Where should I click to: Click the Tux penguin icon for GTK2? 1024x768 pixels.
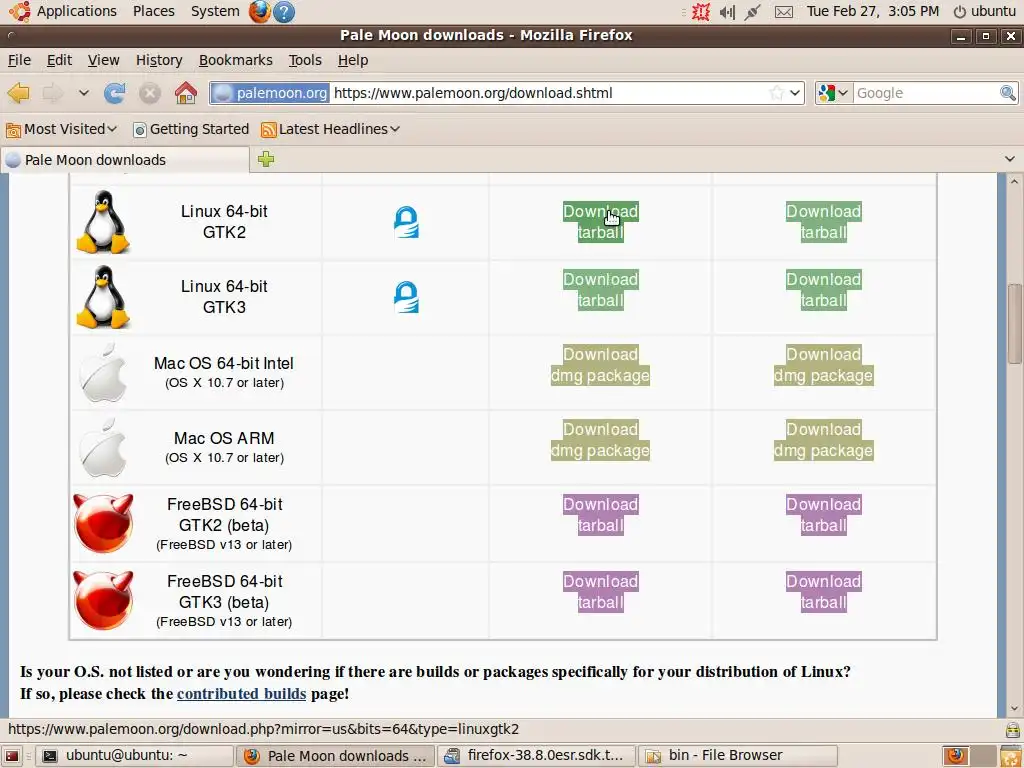coord(103,222)
